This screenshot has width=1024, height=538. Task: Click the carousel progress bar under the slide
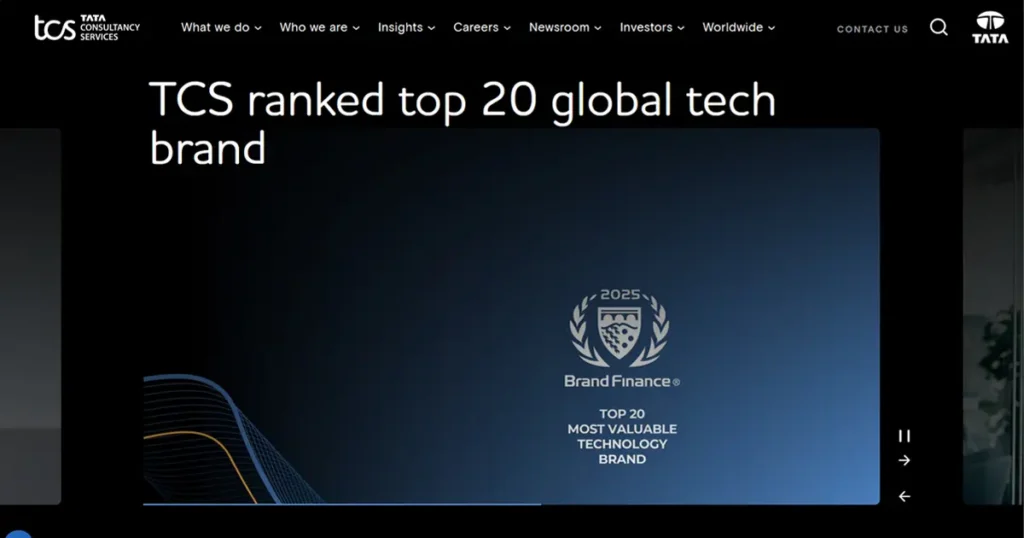pyautogui.click(x=341, y=504)
